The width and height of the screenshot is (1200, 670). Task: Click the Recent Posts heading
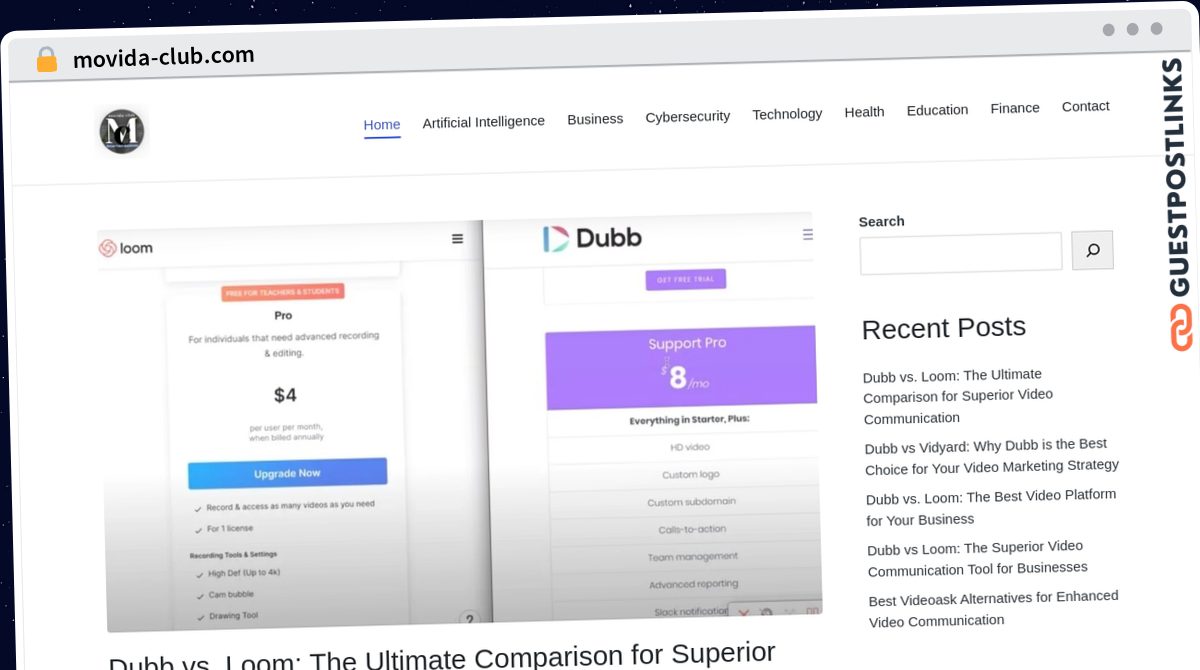[x=944, y=328]
